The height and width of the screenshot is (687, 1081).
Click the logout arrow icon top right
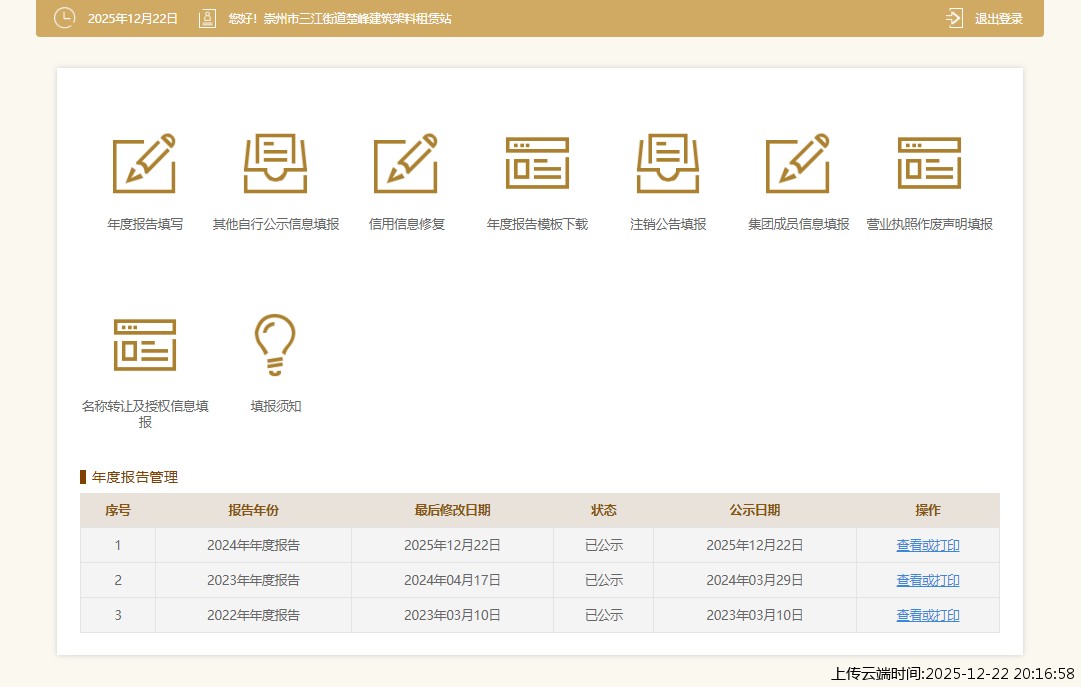pos(953,18)
